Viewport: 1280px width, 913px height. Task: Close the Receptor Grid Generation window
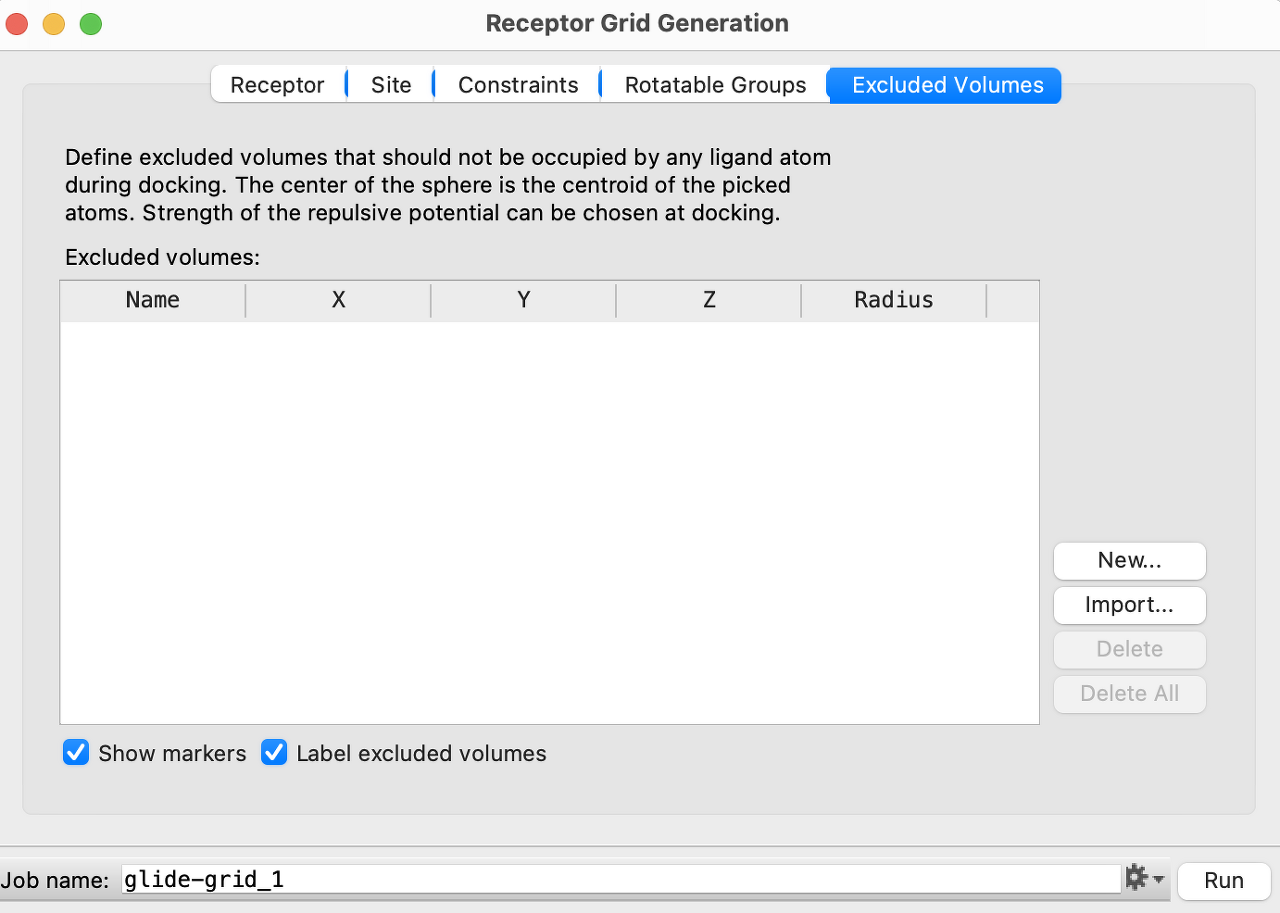pyautogui.click(x=17, y=24)
